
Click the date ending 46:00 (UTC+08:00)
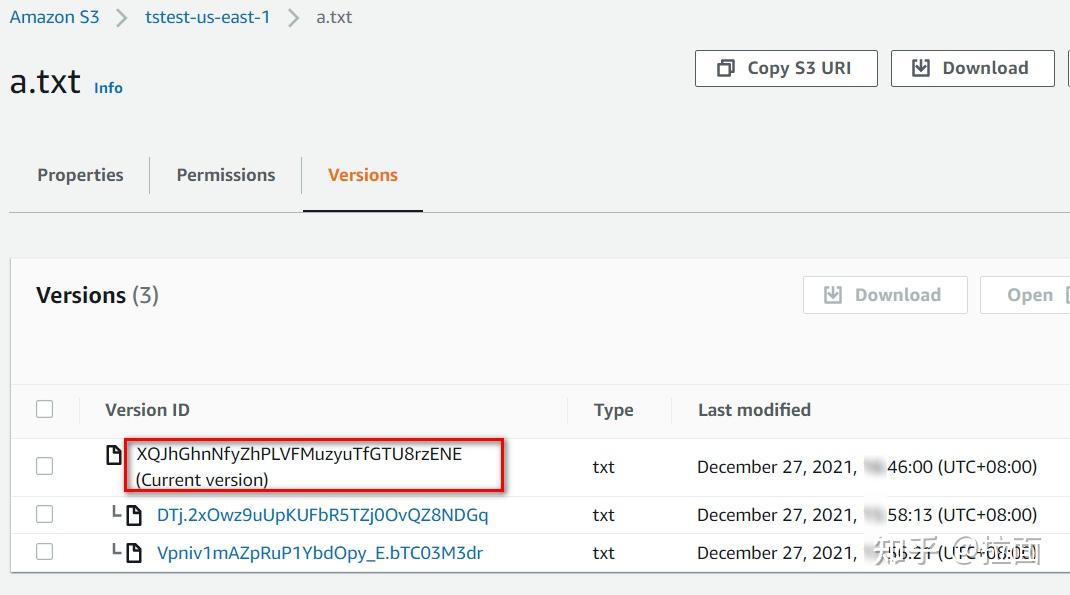867,467
